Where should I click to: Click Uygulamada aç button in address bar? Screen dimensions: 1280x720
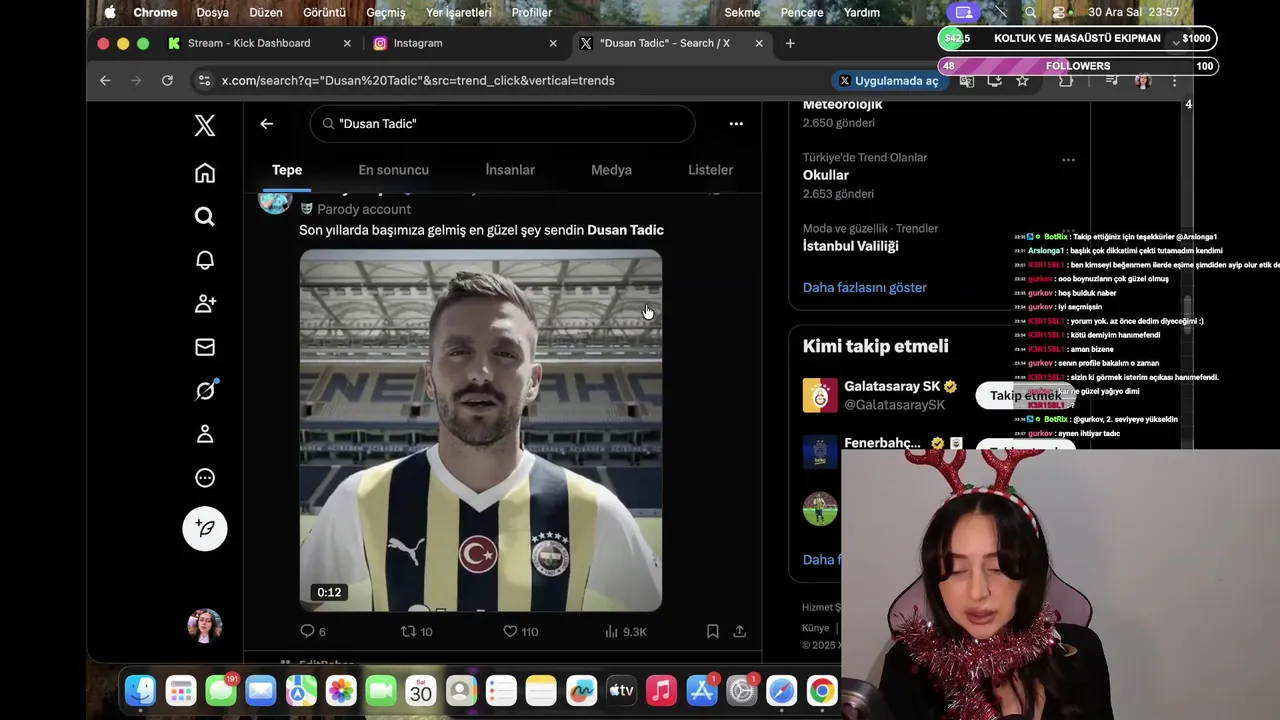click(888, 80)
